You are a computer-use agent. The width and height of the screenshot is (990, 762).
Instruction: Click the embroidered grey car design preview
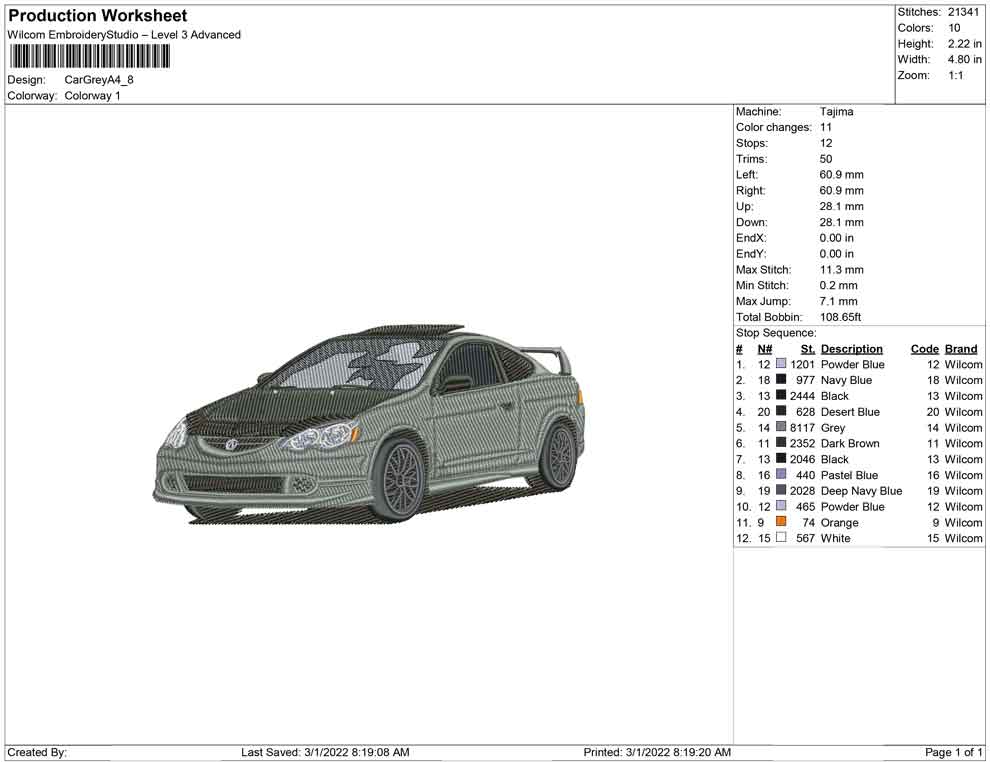(369, 424)
